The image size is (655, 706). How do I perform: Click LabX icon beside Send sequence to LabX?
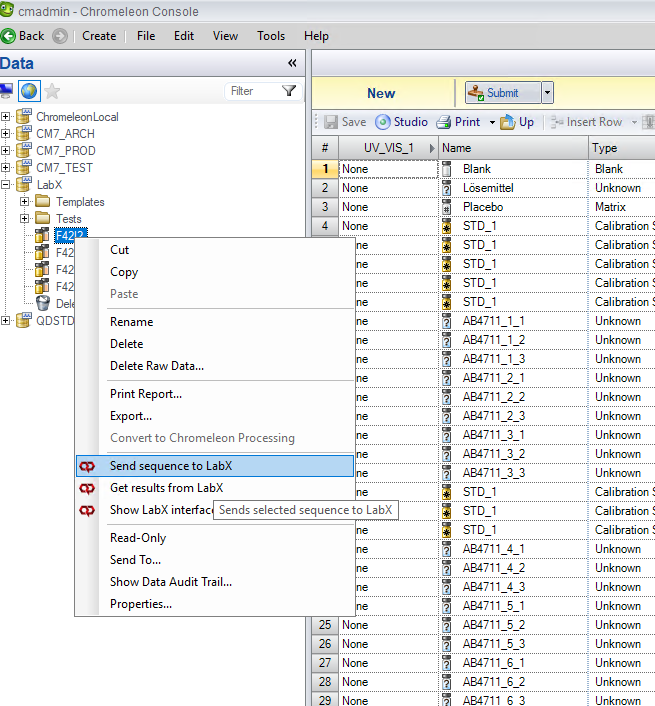pos(87,466)
